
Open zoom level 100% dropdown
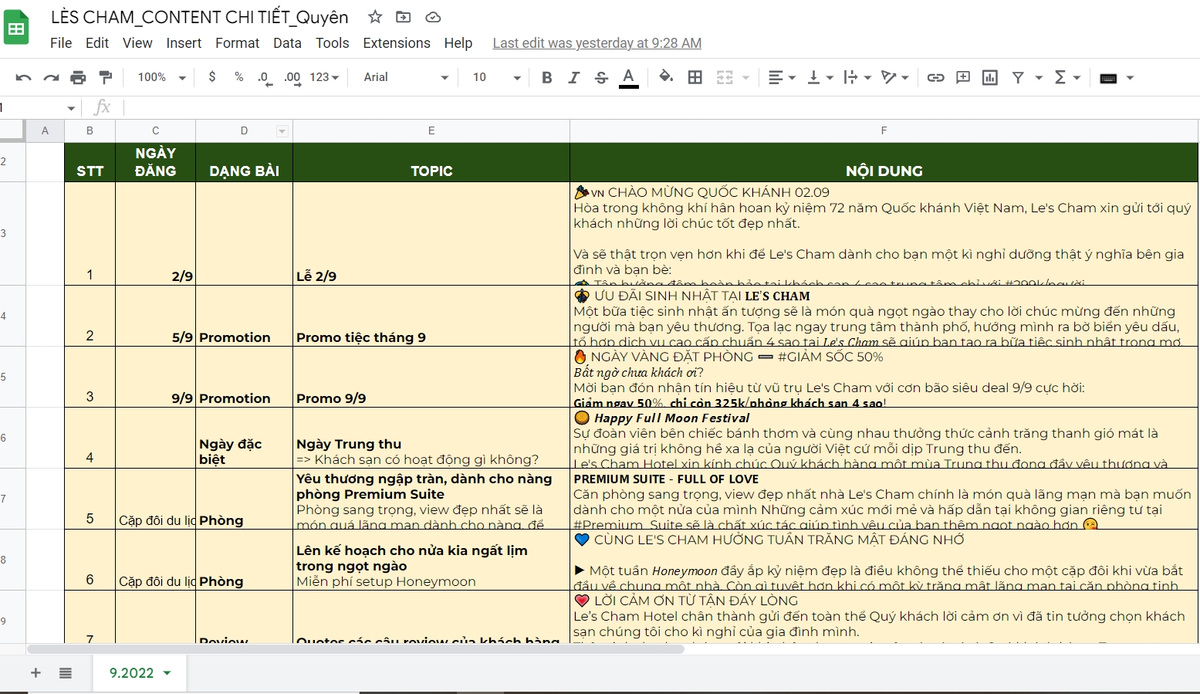tap(162, 77)
